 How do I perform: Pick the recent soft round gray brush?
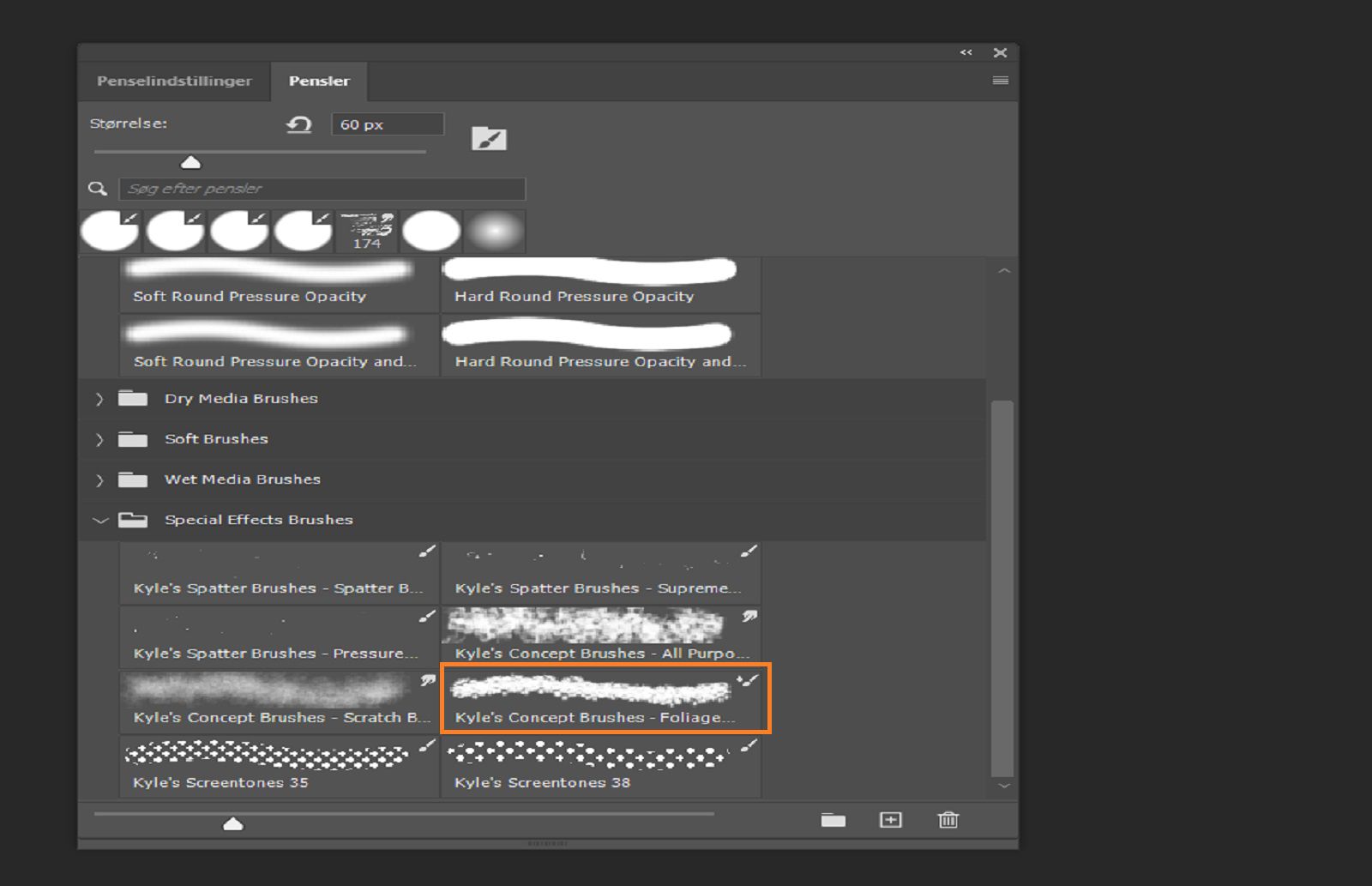click(x=496, y=231)
